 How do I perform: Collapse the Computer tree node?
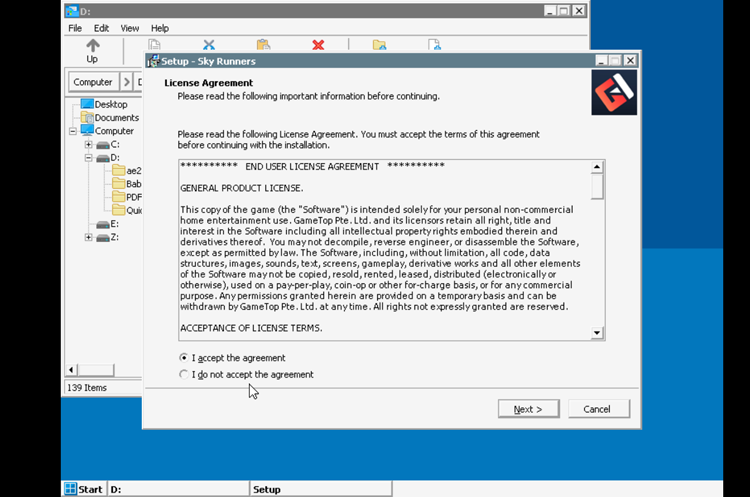[x=73, y=131]
